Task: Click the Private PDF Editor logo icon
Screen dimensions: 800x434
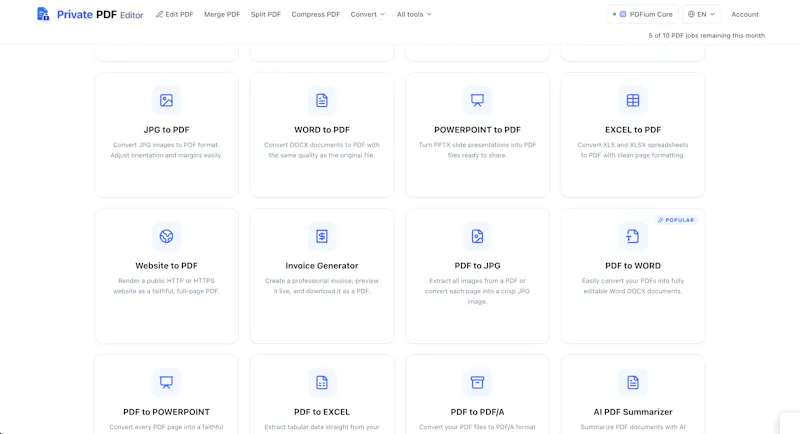Action: 43,14
